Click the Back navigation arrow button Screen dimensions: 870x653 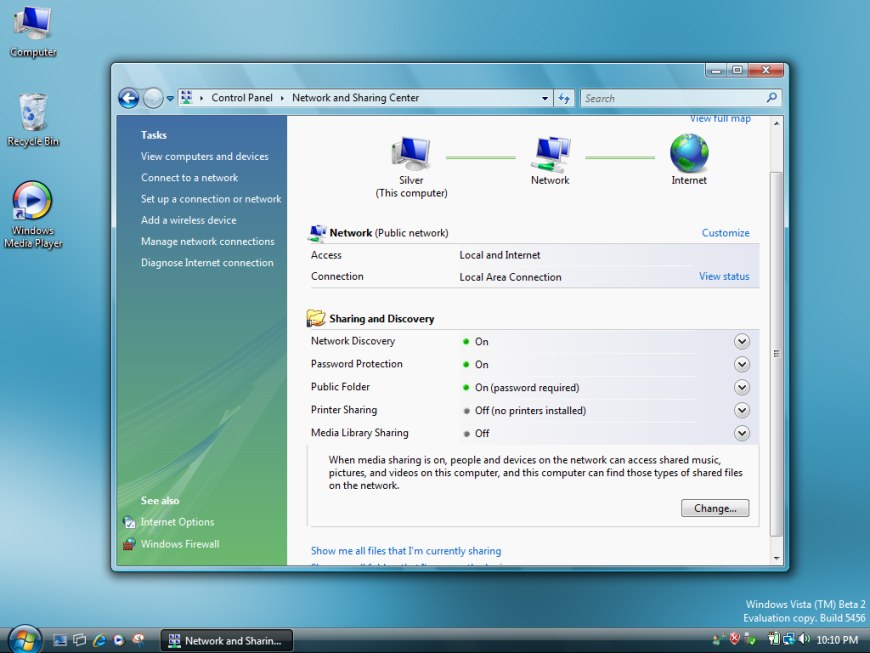(129, 99)
